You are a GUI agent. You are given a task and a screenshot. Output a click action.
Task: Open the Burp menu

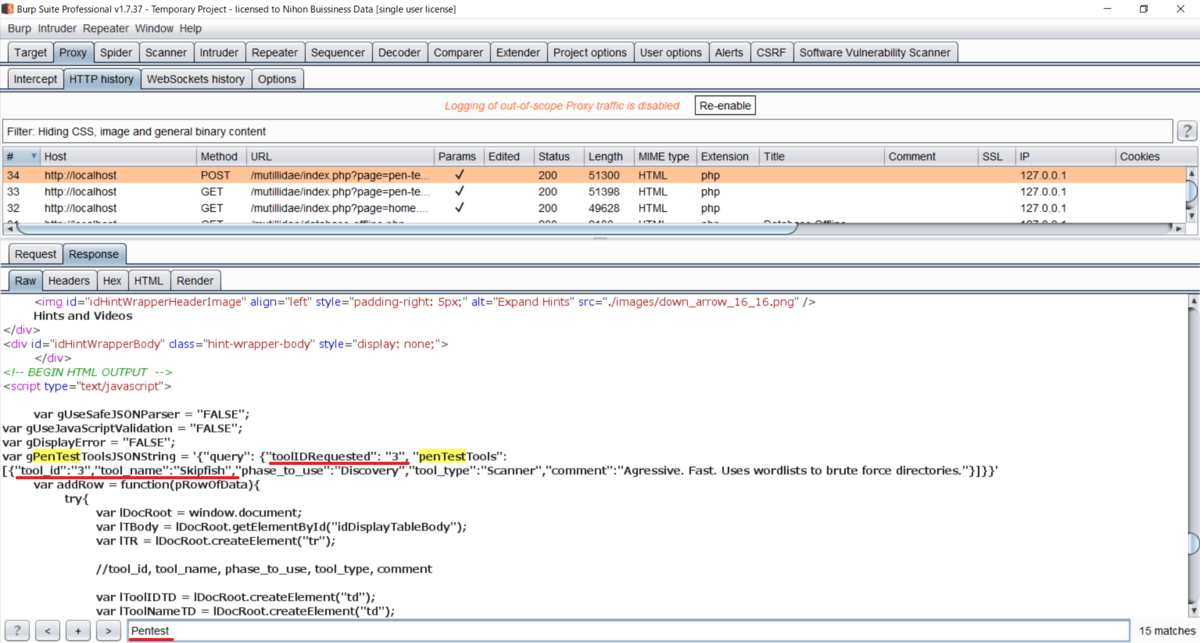19,29
